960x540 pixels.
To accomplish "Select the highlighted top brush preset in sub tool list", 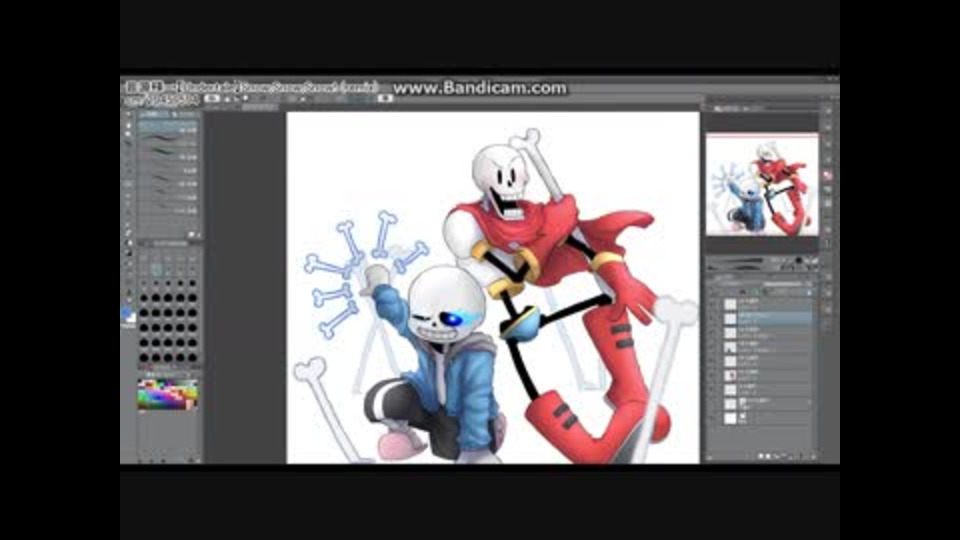I will pos(168,127).
